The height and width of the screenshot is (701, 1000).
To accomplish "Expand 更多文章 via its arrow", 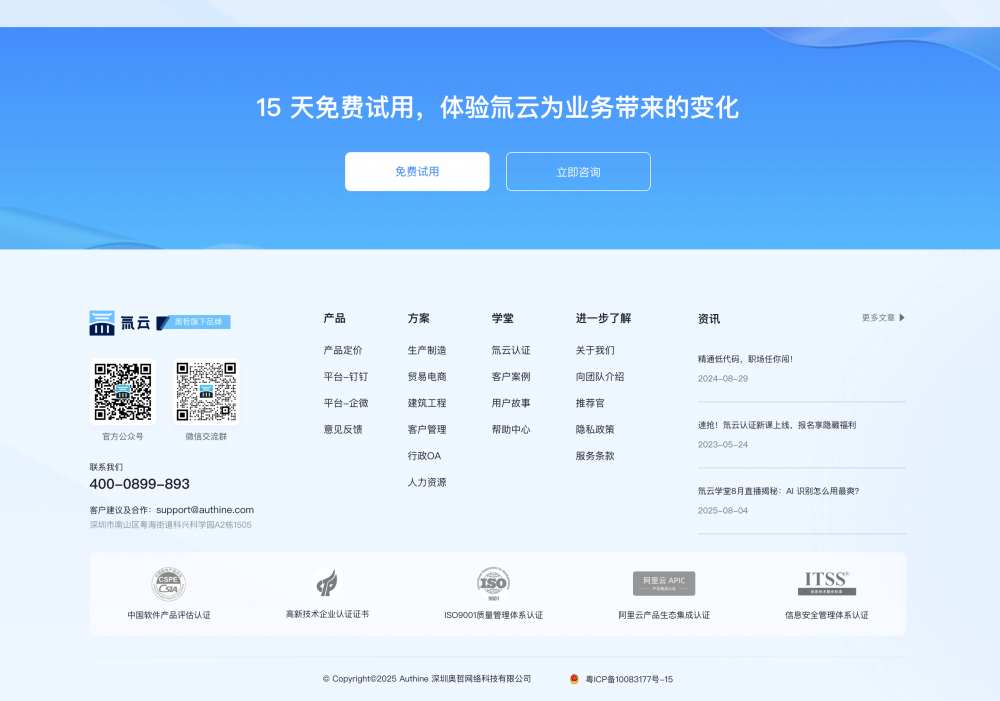I will (902, 318).
